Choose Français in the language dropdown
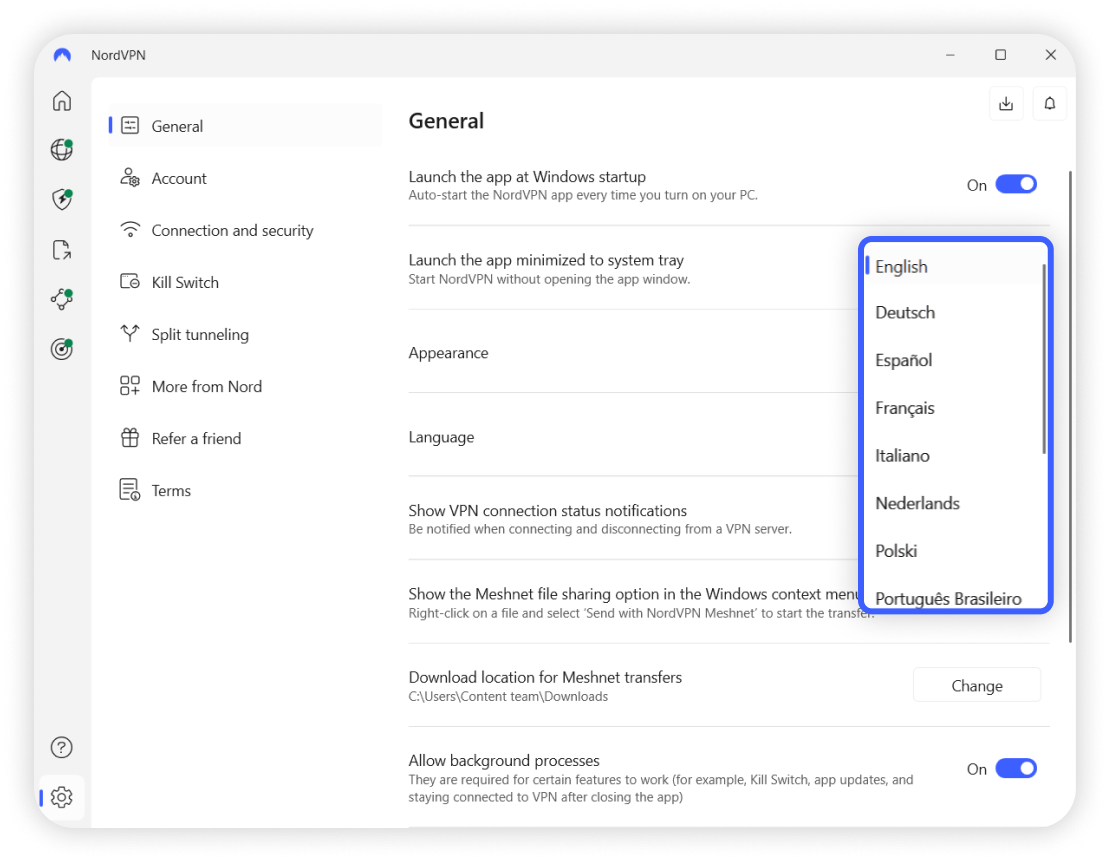 pyautogui.click(x=905, y=408)
